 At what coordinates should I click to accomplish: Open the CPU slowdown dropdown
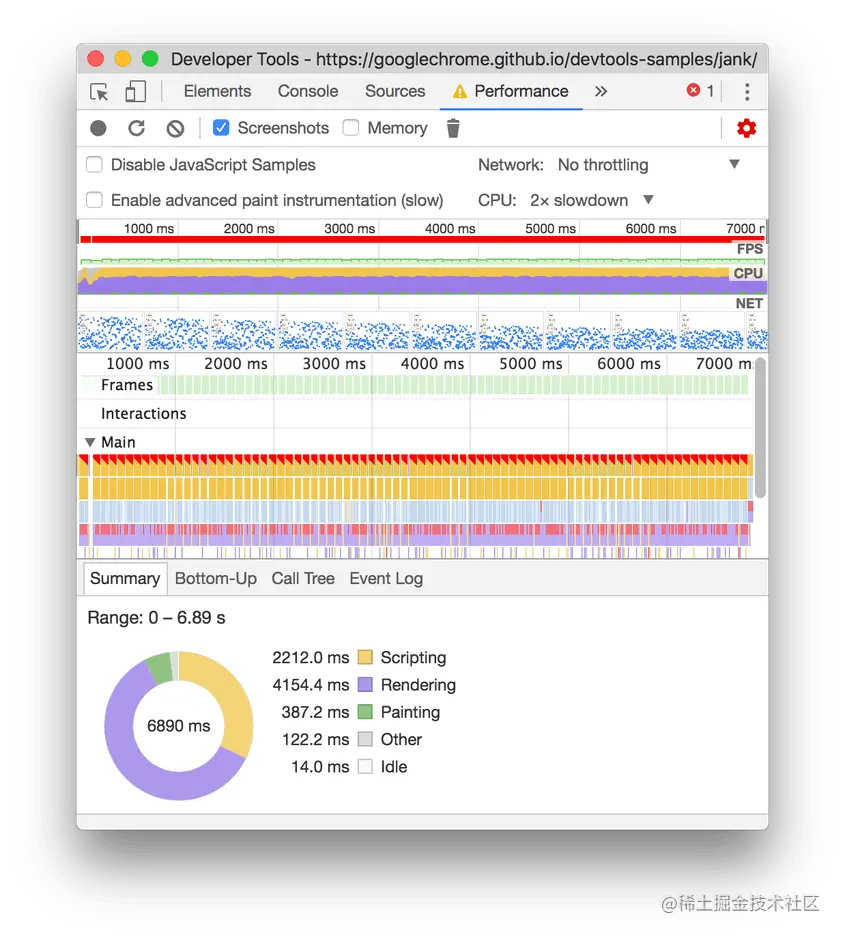pyautogui.click(x=591, y=200)
